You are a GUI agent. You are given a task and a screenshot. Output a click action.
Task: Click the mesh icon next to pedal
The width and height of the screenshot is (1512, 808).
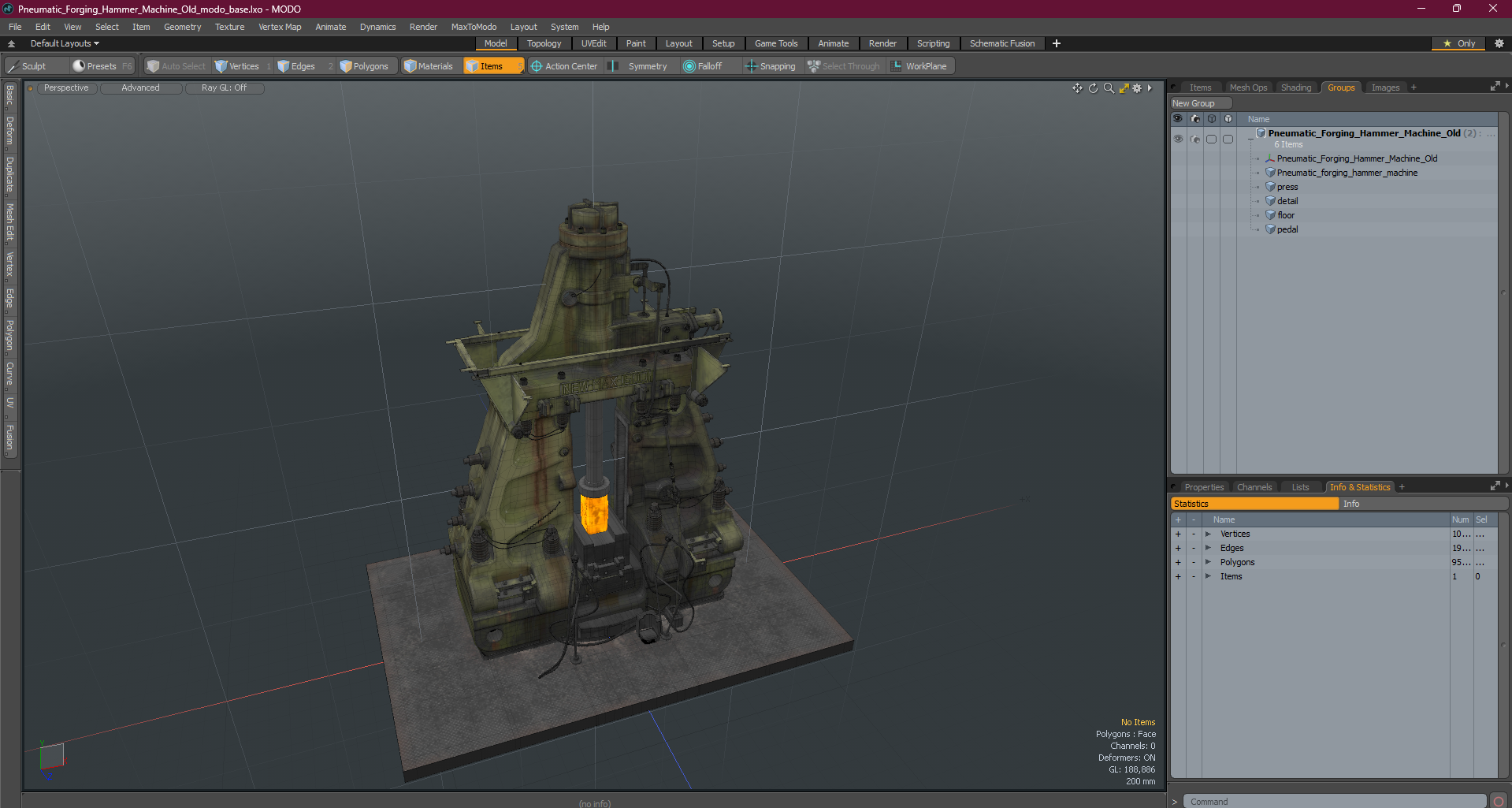[x=1270, y=229]
